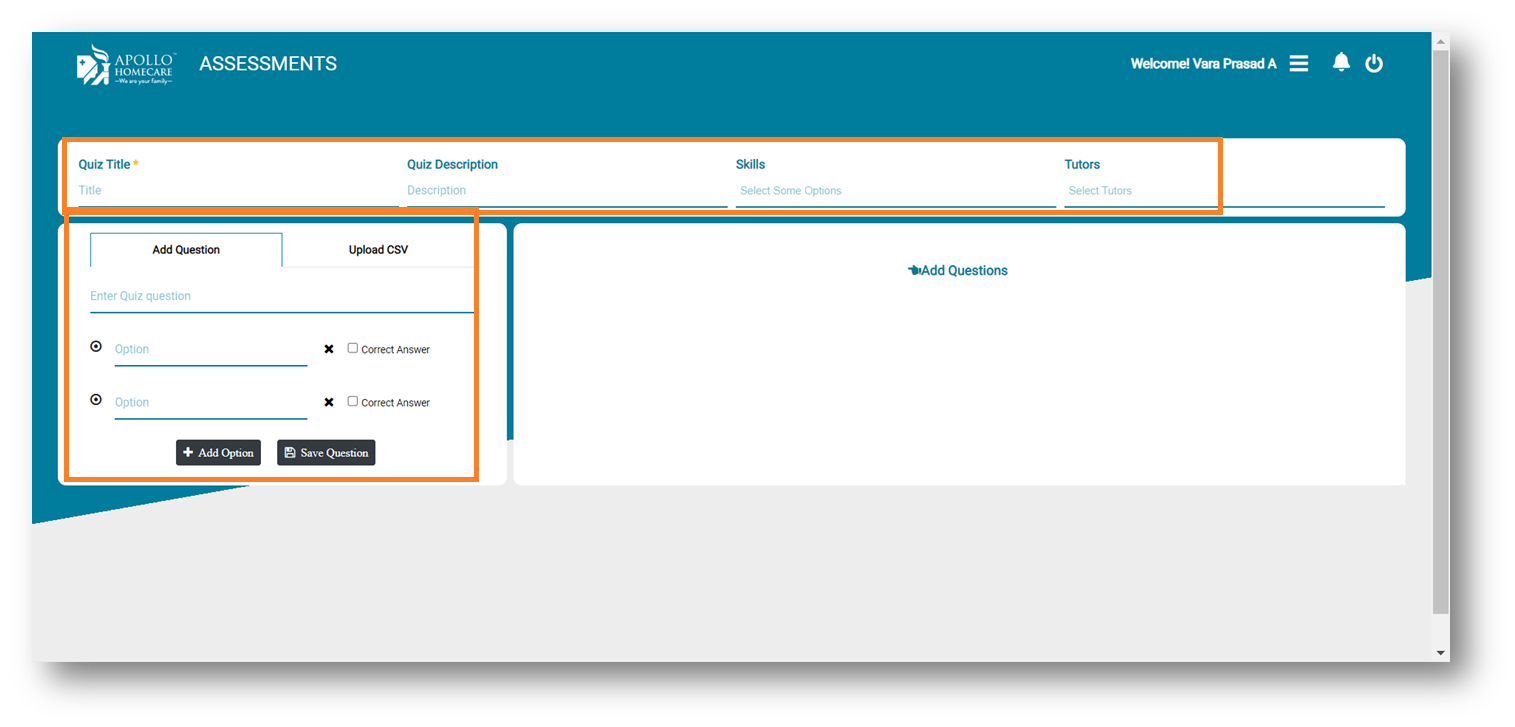This screenshot has height=727, width=1515.
Task: Open the hamburger menu icon
Action: click(1298, 64)
